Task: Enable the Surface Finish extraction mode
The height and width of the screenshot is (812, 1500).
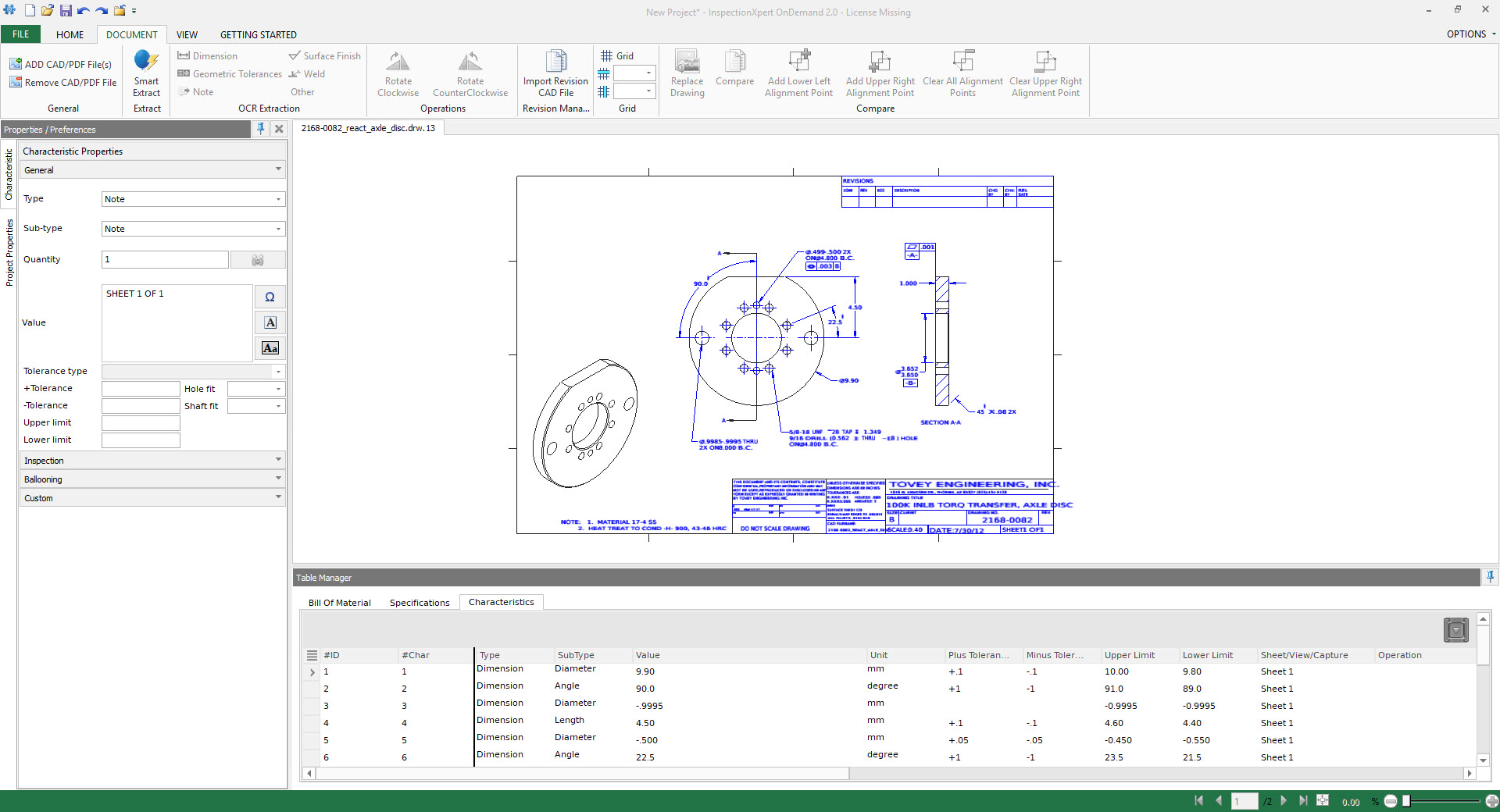Action: click(325, 55)
